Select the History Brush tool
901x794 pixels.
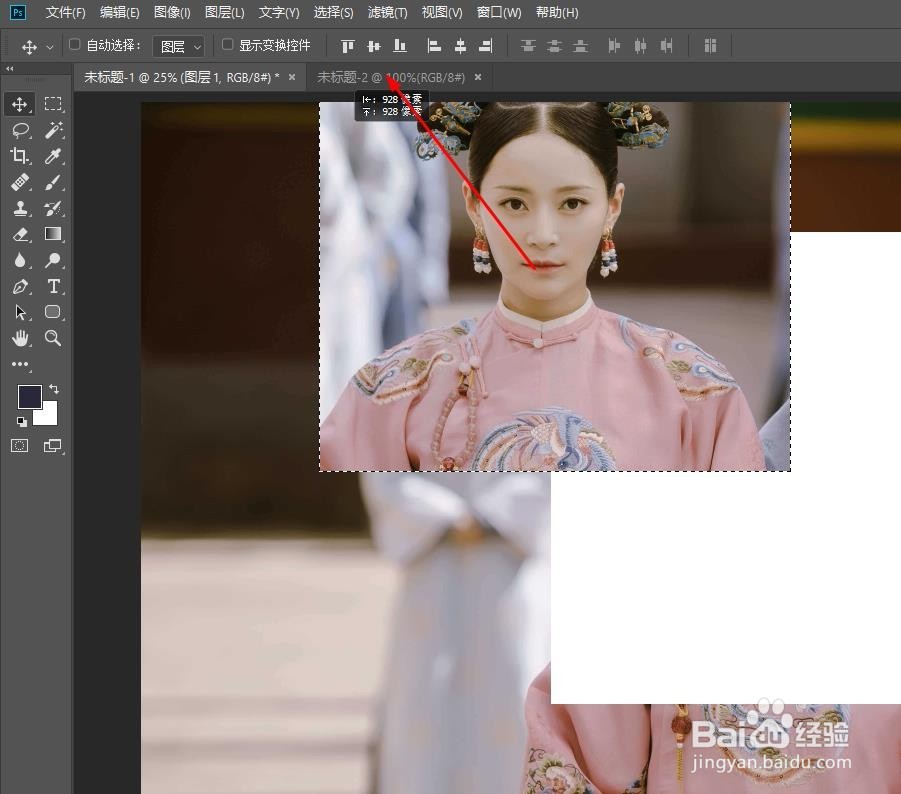[53, 208]
